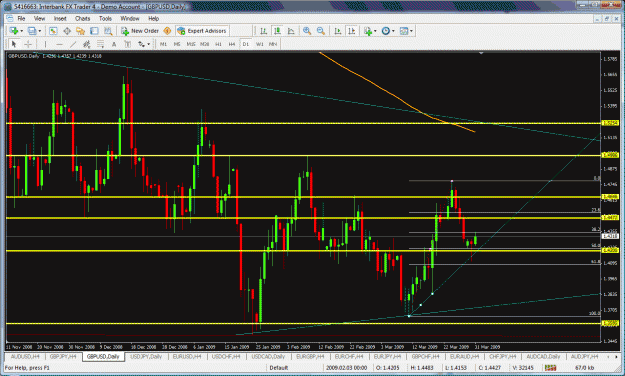The width and height of the screenshot is (625, 376).
Task: Open the Charts menu
Action: coord(83,18)
